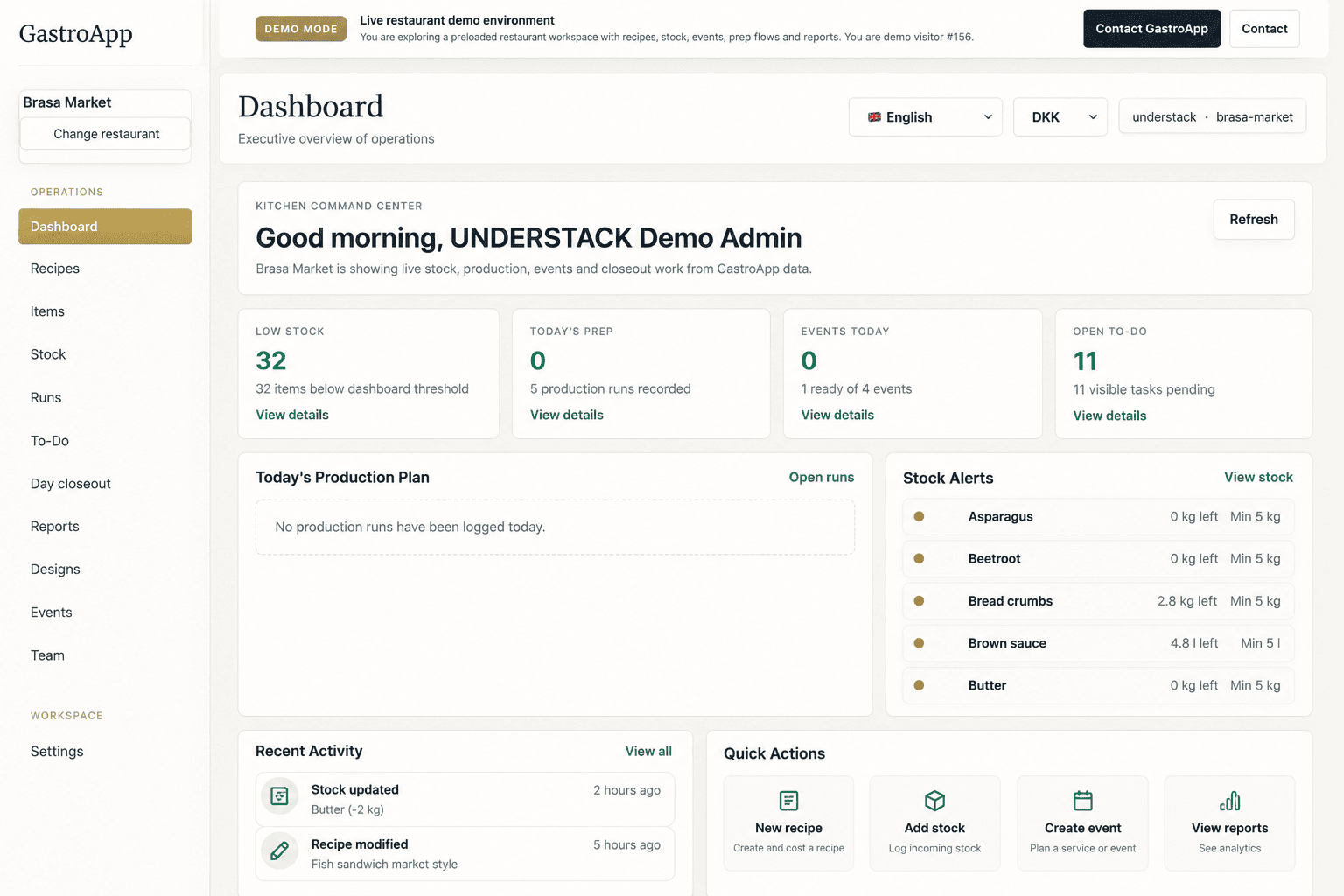The image size is (1344, 896).
Task: Click the flag icon in the language selector
Action: point(874,117)
